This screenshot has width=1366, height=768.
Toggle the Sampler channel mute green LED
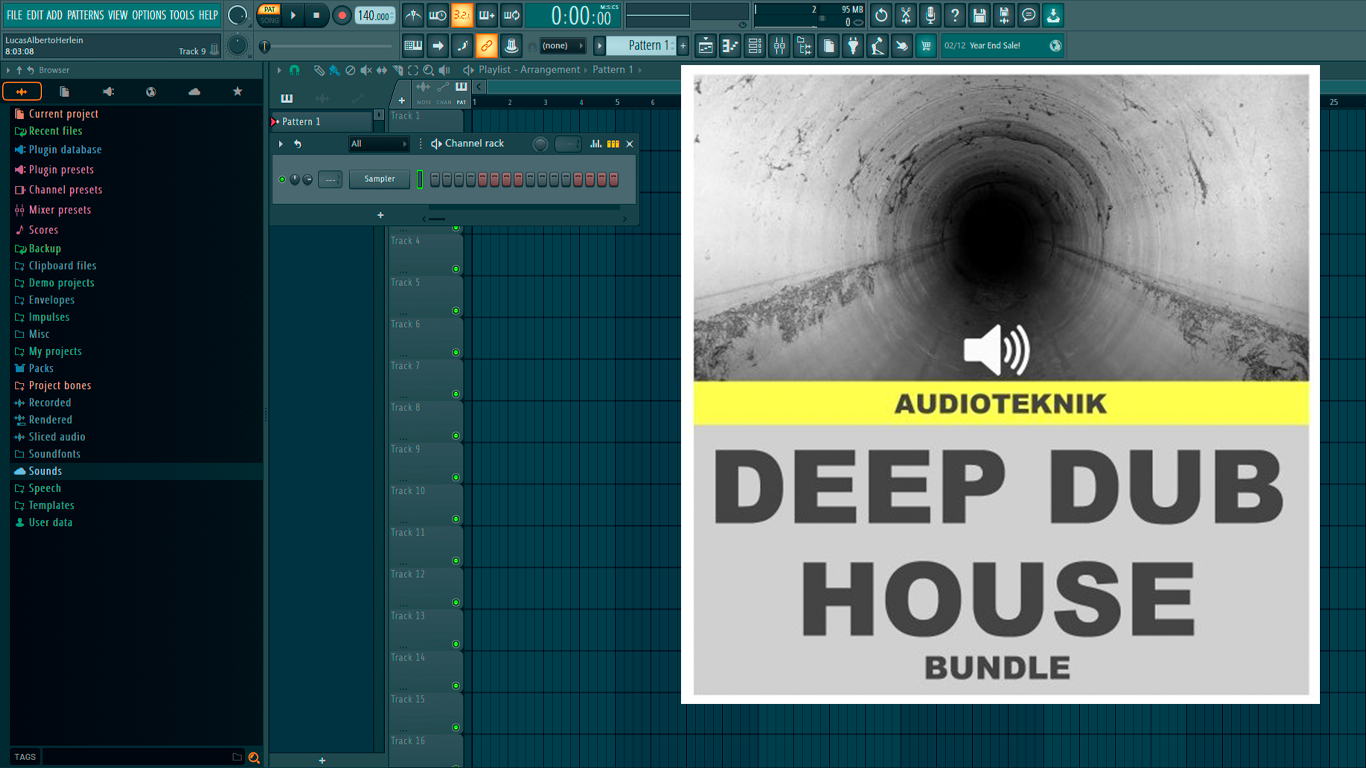(282, 179)
